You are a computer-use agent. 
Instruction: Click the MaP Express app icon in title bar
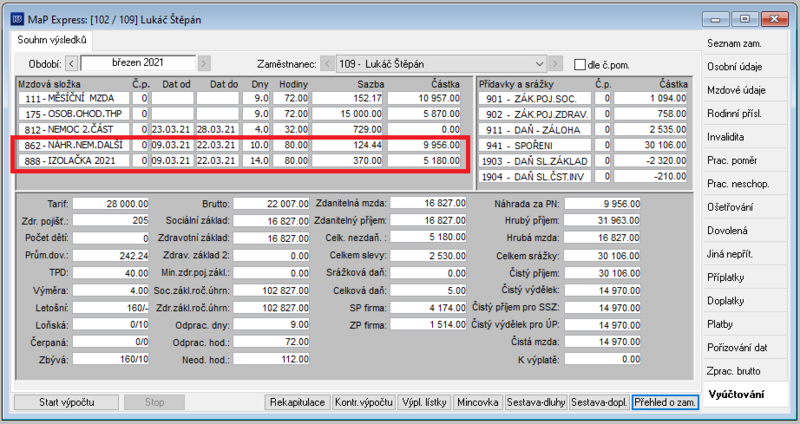[x=17, y=19]
